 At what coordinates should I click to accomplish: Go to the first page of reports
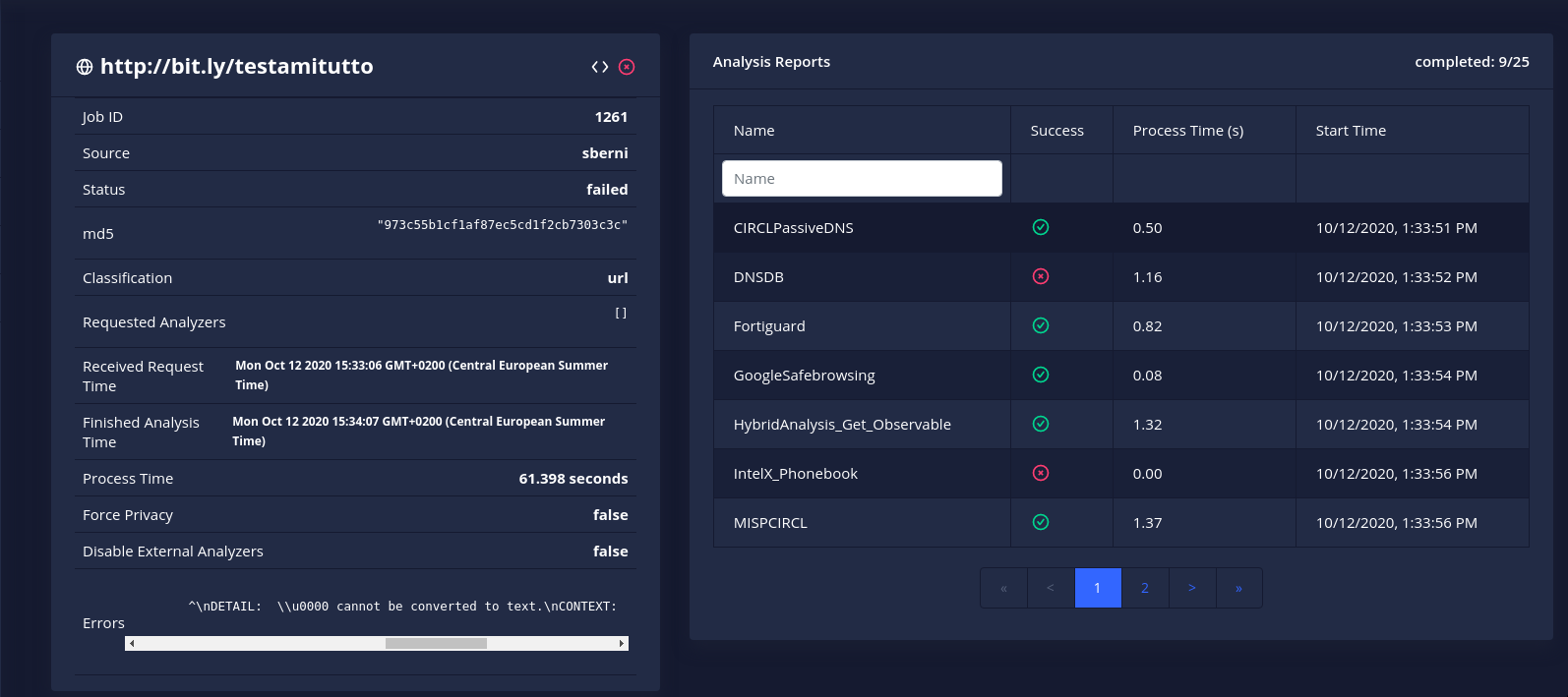click(1004, 588)
